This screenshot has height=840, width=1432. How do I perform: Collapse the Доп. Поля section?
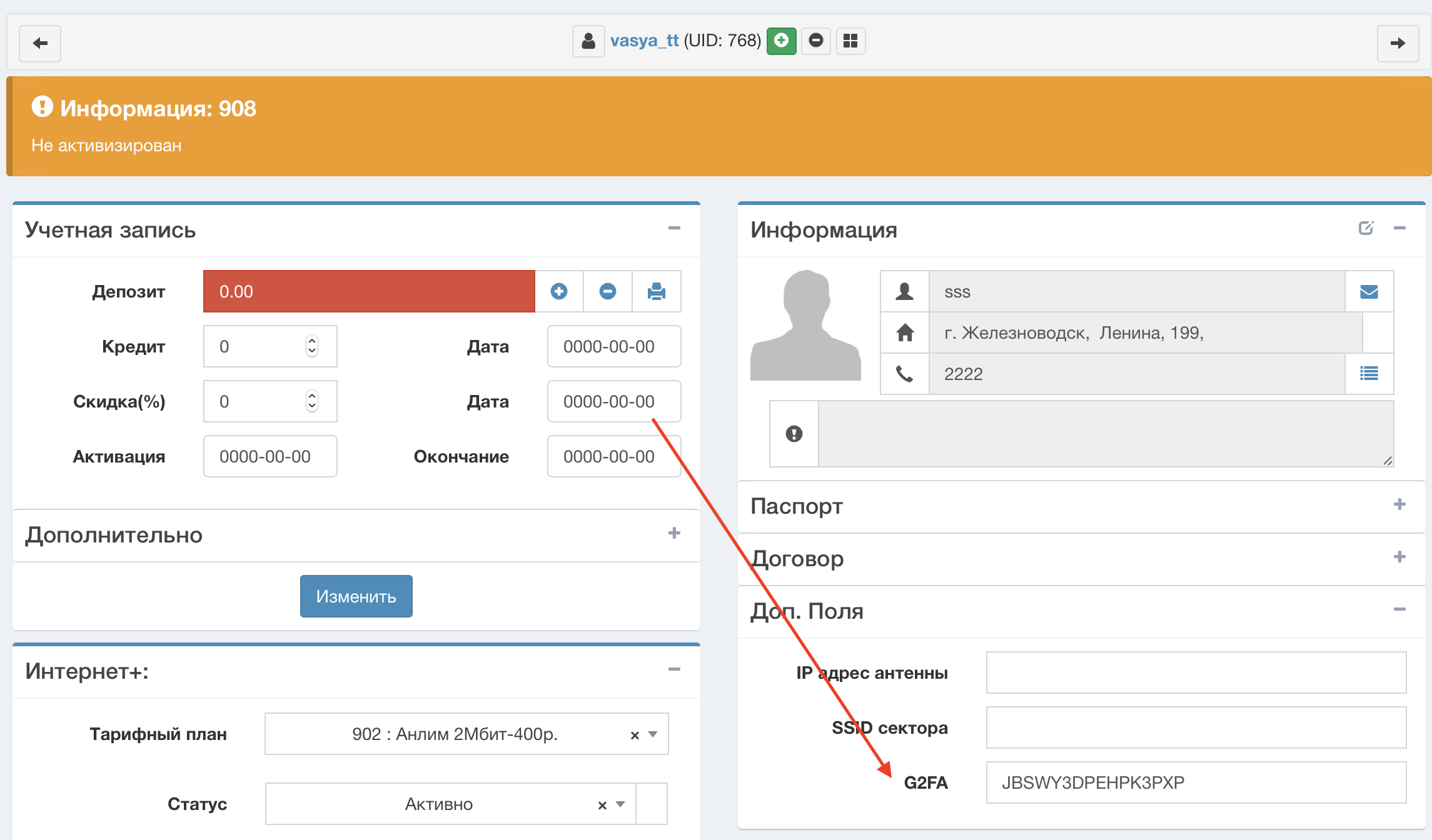(x=1399, y=609)
